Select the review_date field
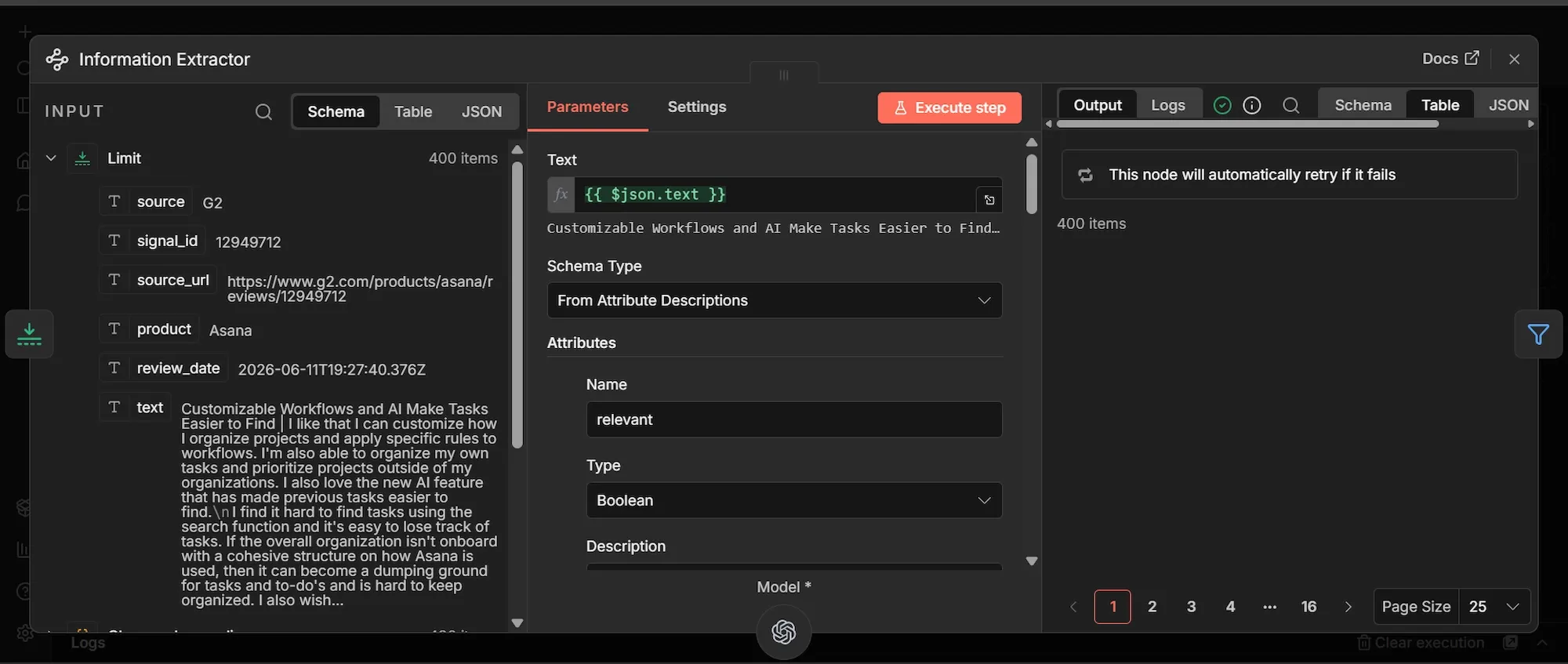1568x664 pixels. [x=178, y=368]
